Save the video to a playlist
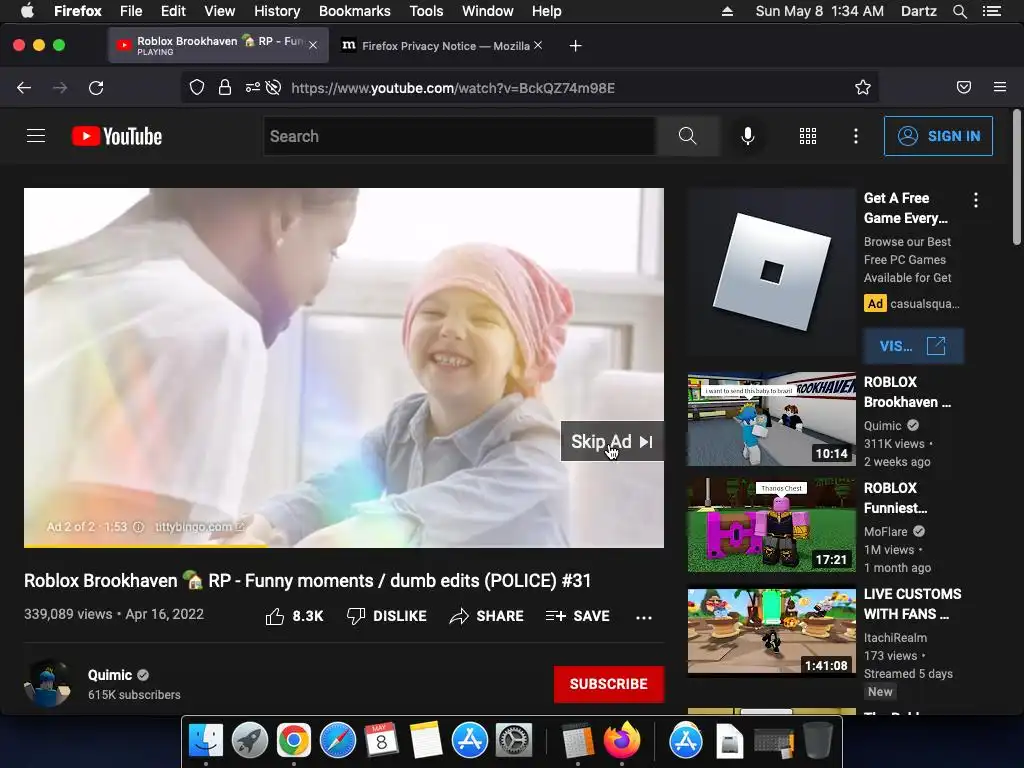The image size is (1024, 768). point(578,616)
